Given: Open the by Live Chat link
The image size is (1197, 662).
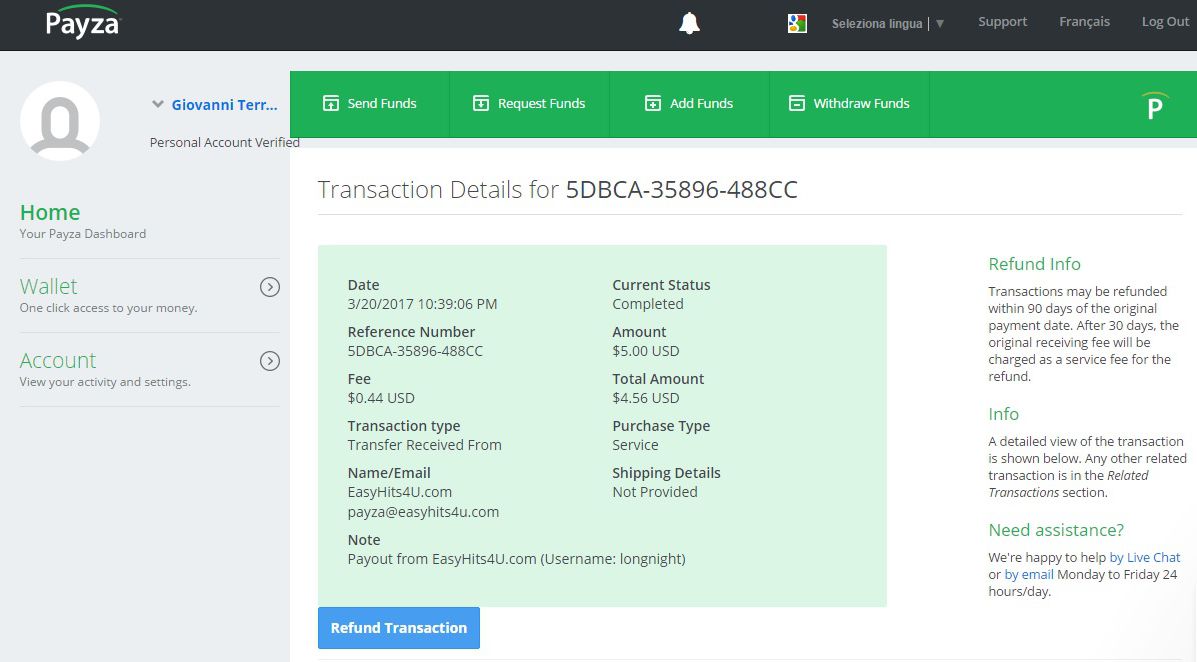Looking at the screenshot, I should tap(1144, 557).
